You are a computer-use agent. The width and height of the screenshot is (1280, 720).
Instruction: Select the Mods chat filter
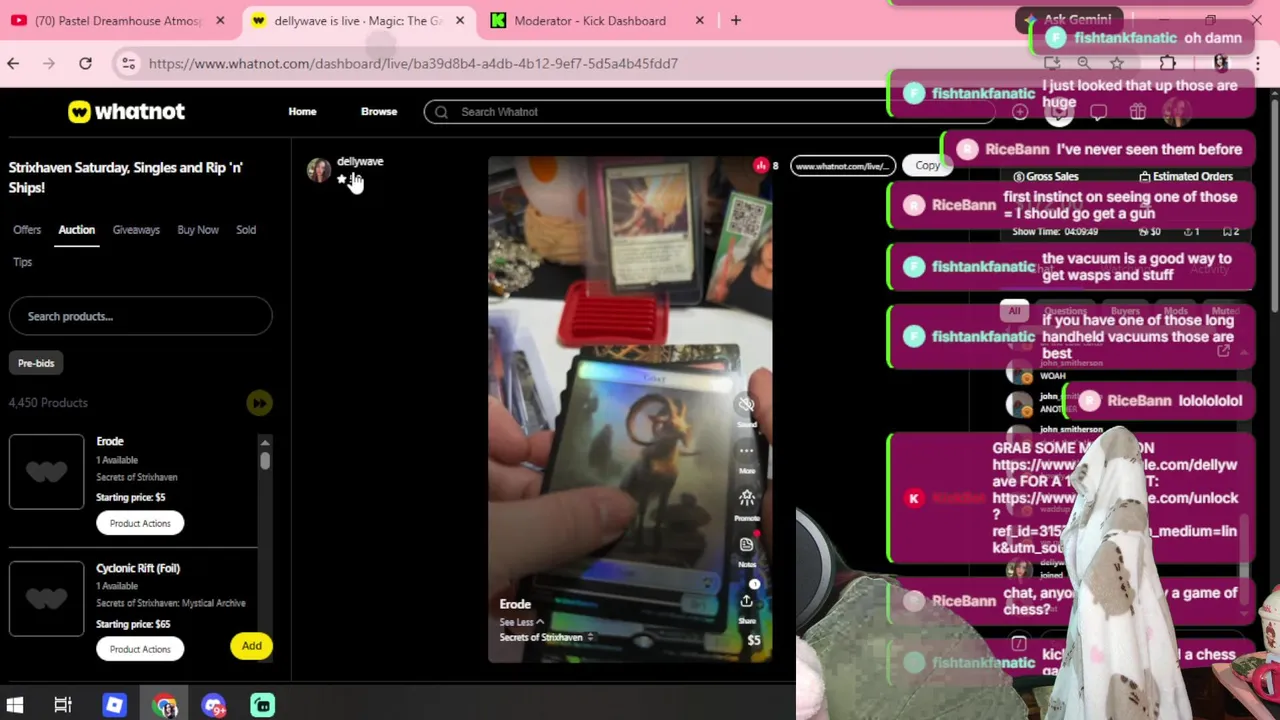point(1176,311)
